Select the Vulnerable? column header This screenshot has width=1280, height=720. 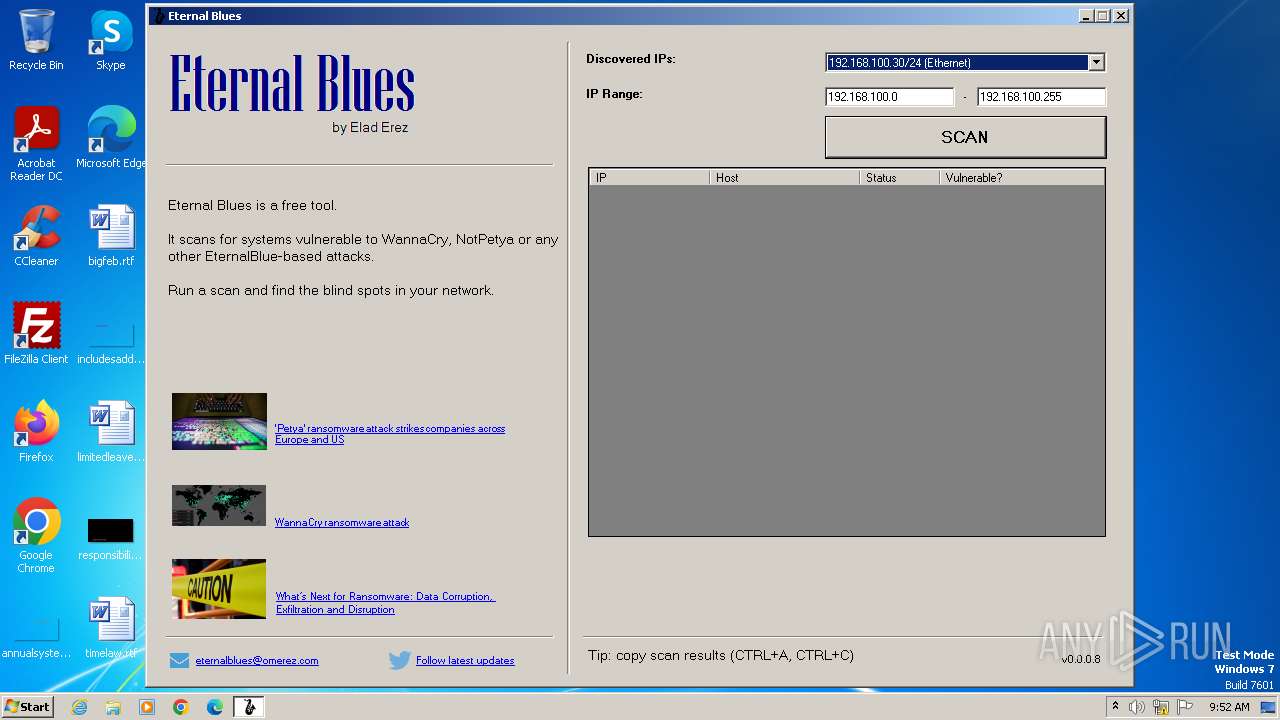1022,177
